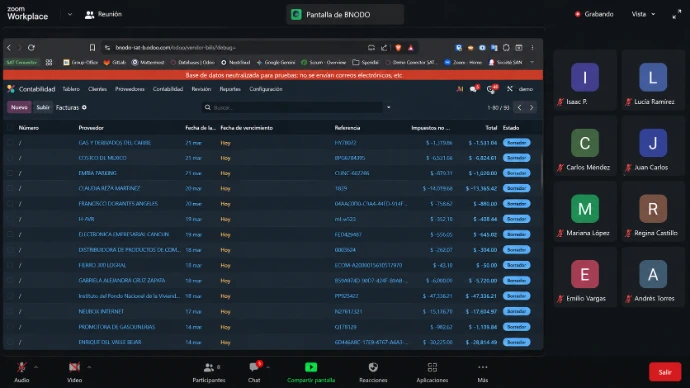Screen dimensions: 690x388
Task: Expand the bookmarks bar overflow chevron
Action: 532,62
